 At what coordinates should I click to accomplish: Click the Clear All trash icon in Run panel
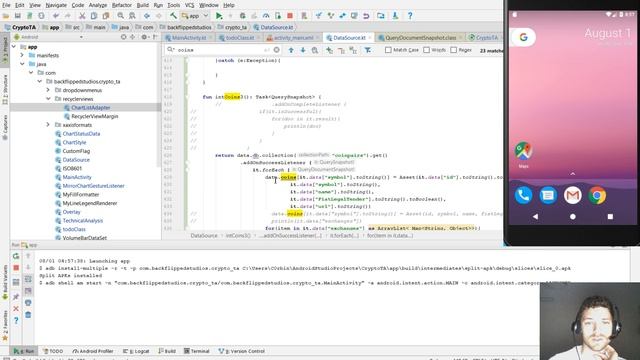[28, 315]
